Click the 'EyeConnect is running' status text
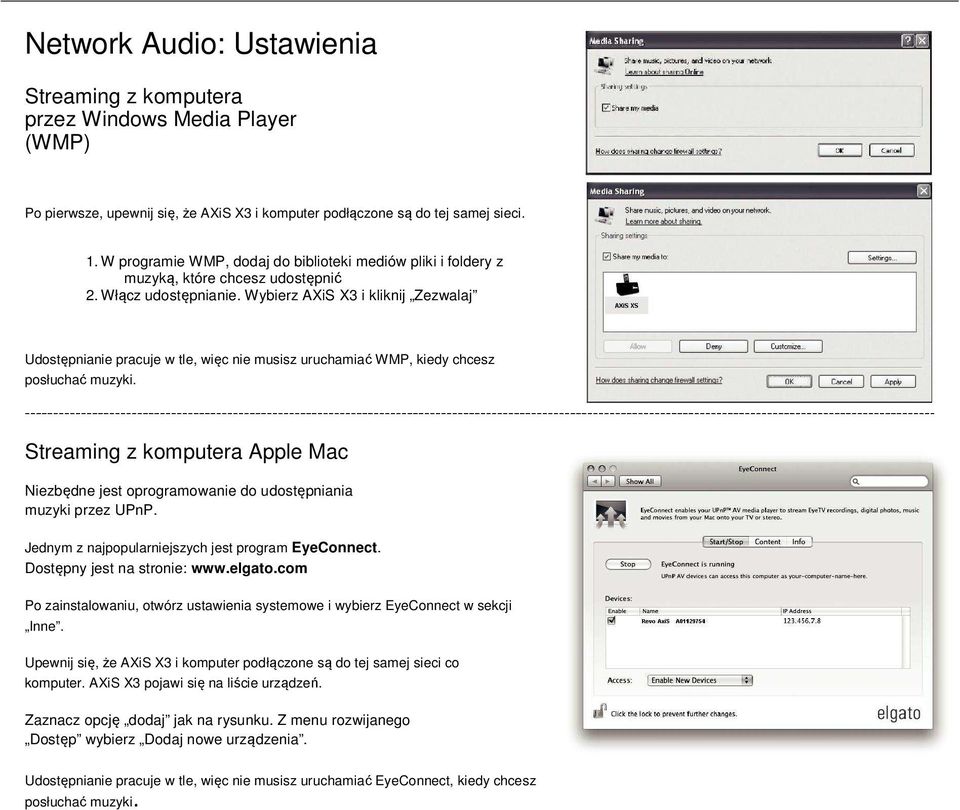The height and width of the screenshot is (810, 960). (x=697, y=564)
